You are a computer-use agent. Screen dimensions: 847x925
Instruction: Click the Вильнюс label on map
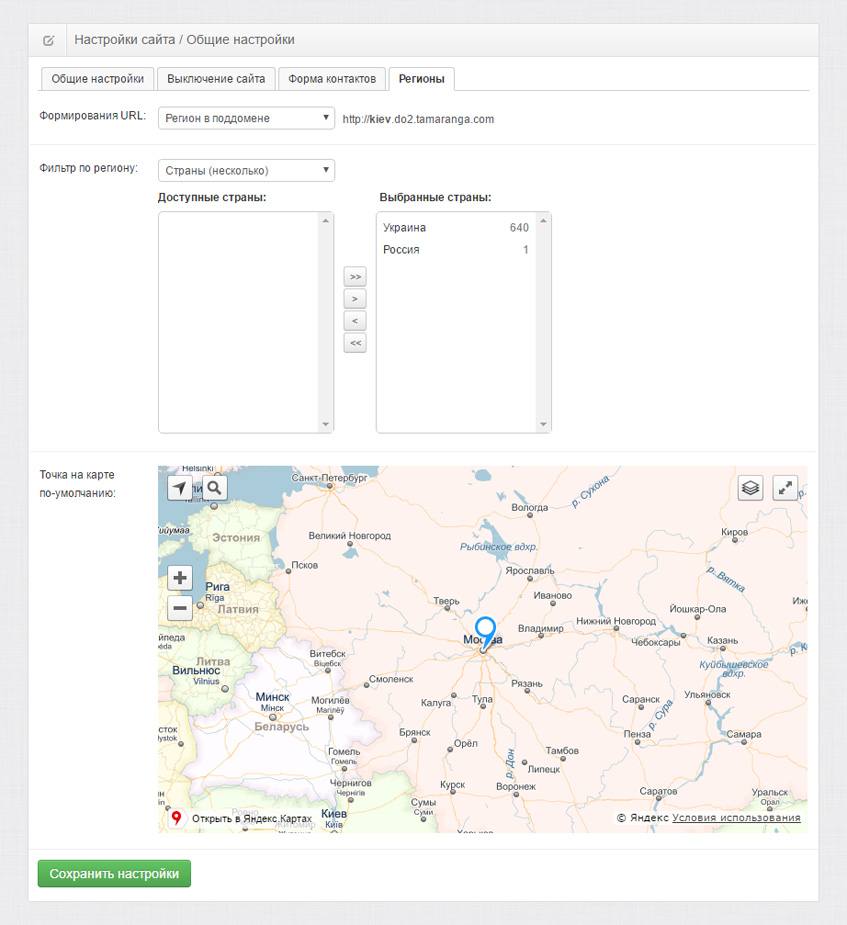point(196,671)
